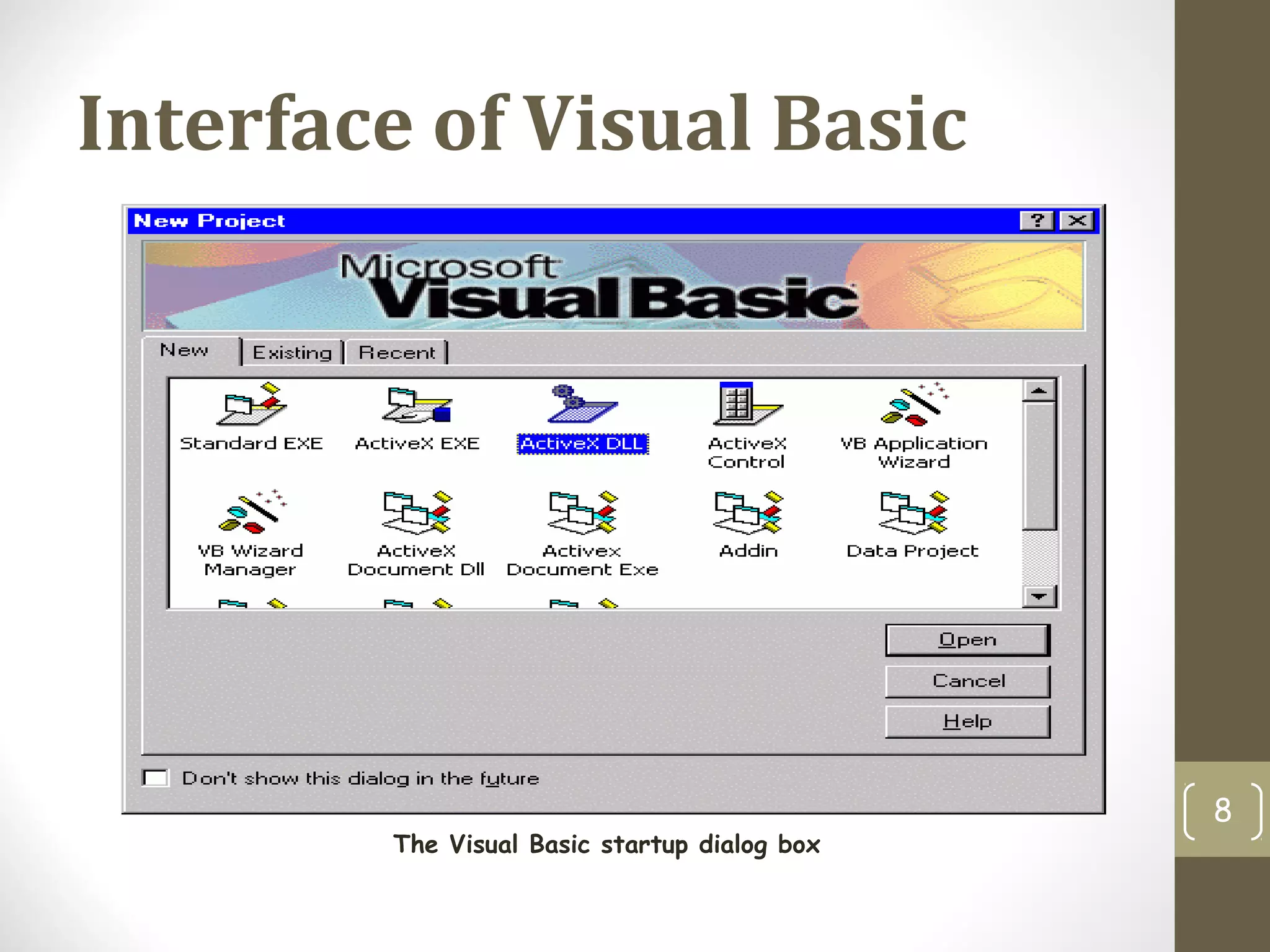Enable 'Don't show this dialog in the future'
This screenshot has height=952, width=1270.
tap(155, 778)
